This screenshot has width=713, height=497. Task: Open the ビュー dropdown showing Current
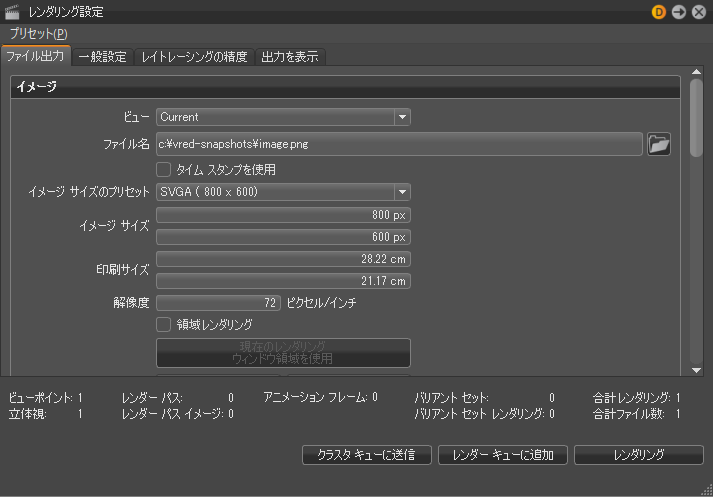click(x=283, y=117)
